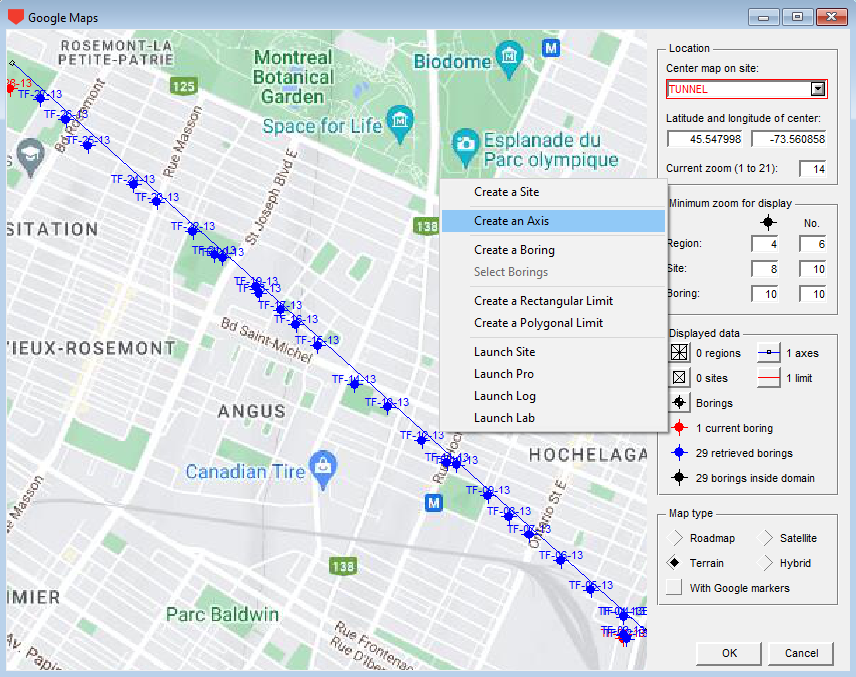This screenshot has width=856, height=677.
Task: Click the route 125 shield on map
Action: click(183, 86)
